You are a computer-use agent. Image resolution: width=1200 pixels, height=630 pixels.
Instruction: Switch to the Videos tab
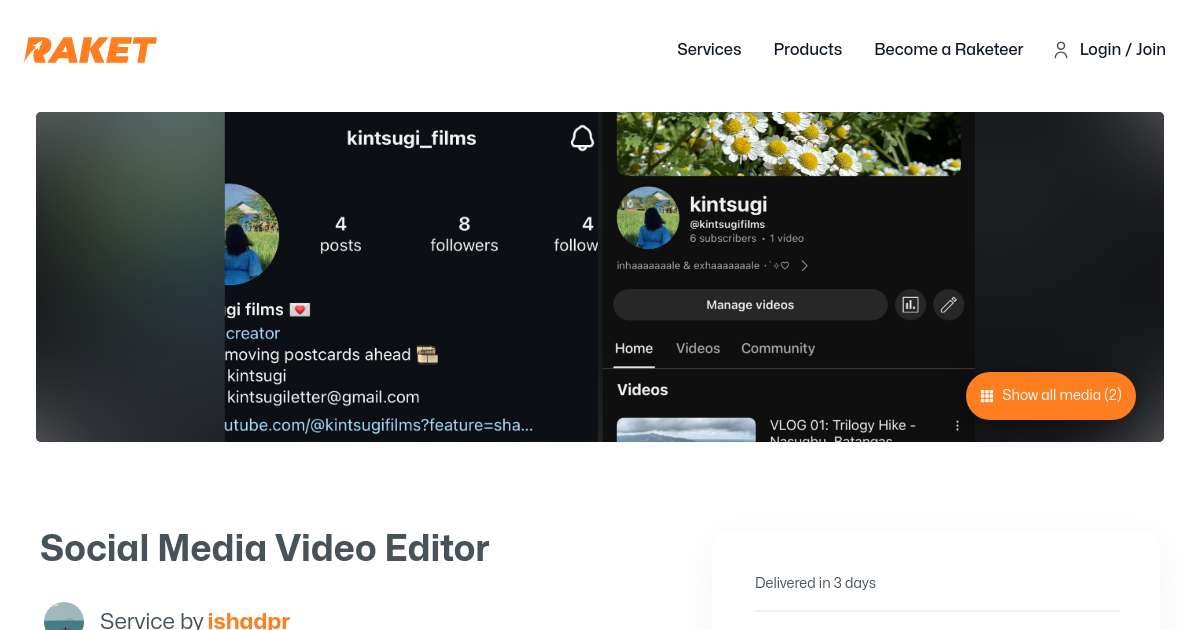tap(697, 348)
